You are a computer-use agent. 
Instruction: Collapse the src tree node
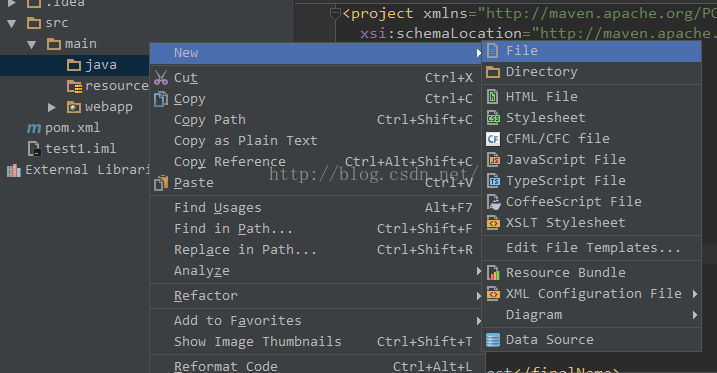[x=12, y=23]
